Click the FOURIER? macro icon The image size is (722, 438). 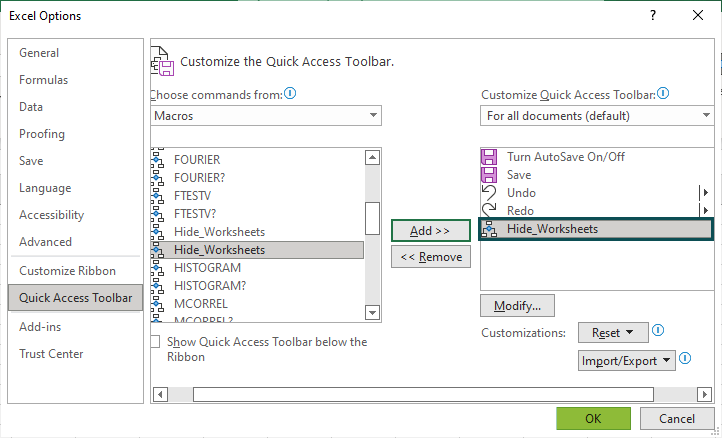pos(157,177)
